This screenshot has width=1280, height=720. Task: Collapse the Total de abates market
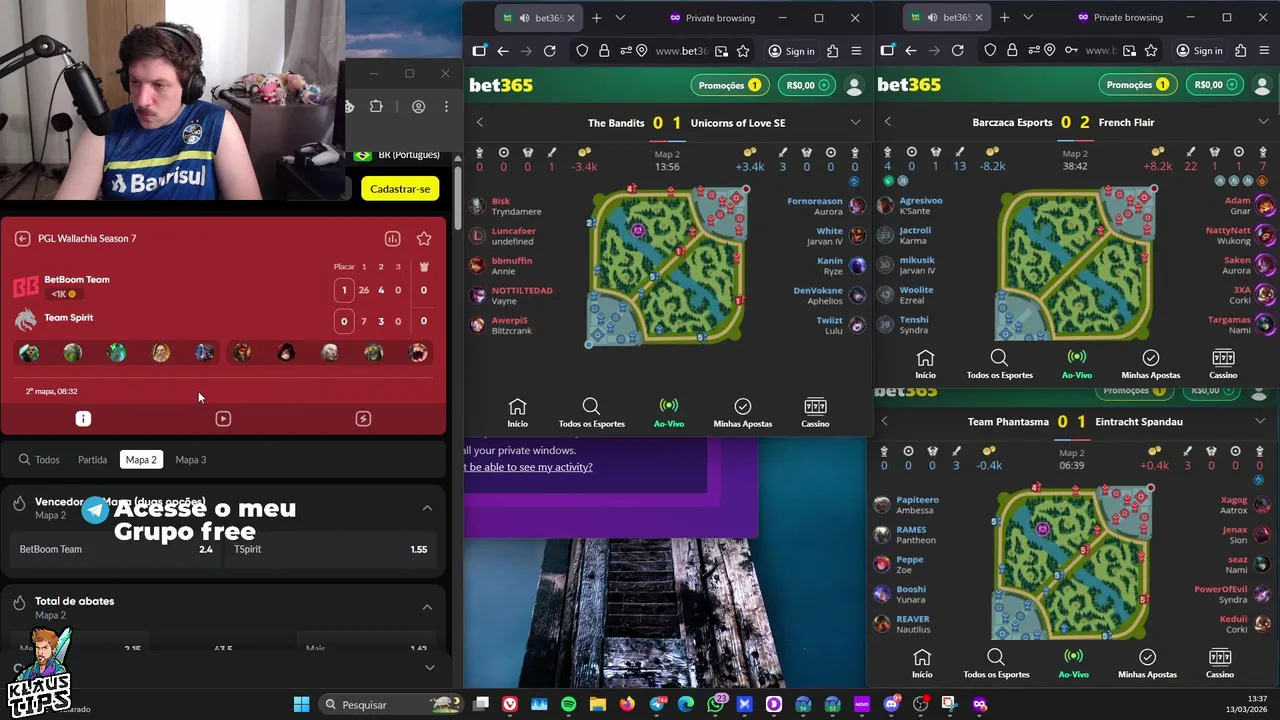(x=427, y=607)
